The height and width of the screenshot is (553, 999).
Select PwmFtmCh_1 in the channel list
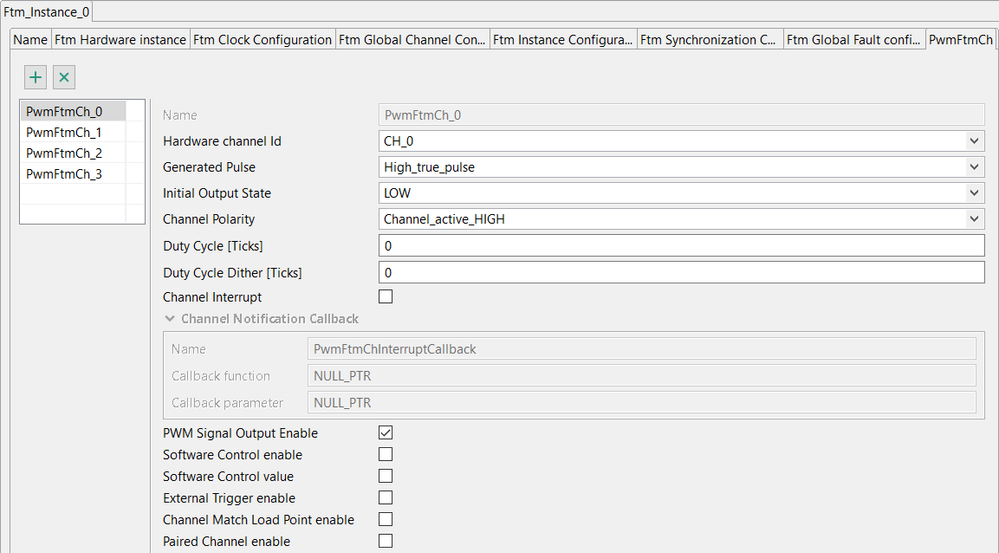(64, 133)
